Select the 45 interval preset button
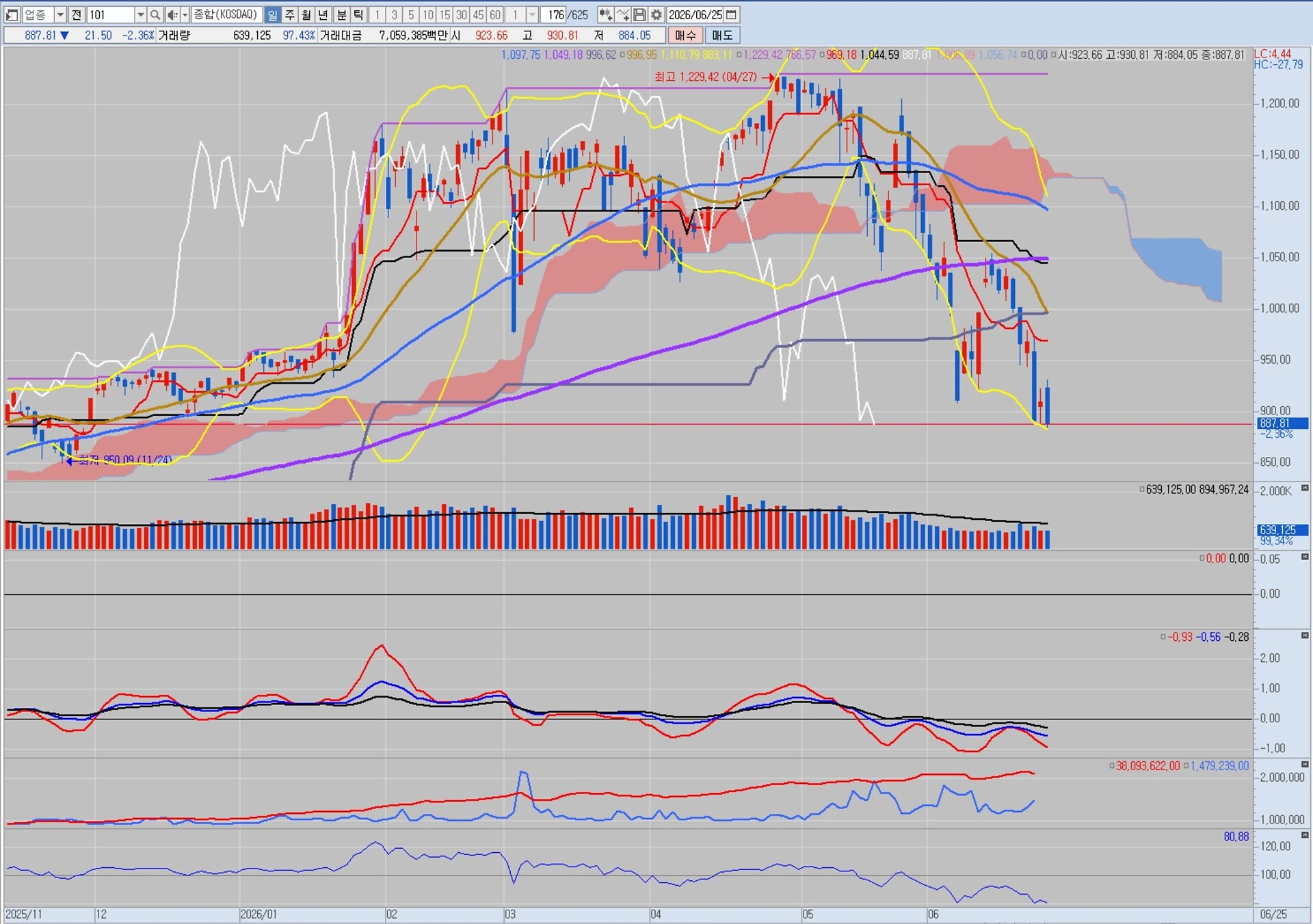Image resolution: width=1313 pixels, height=924 pixels. [x=479, y=14]
